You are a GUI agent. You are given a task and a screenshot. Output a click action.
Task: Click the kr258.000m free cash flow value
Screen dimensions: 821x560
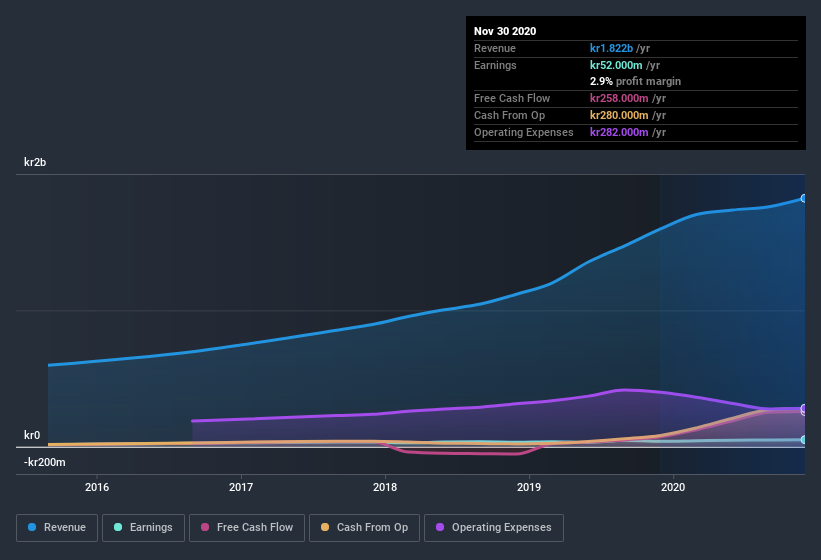[619, 98]
